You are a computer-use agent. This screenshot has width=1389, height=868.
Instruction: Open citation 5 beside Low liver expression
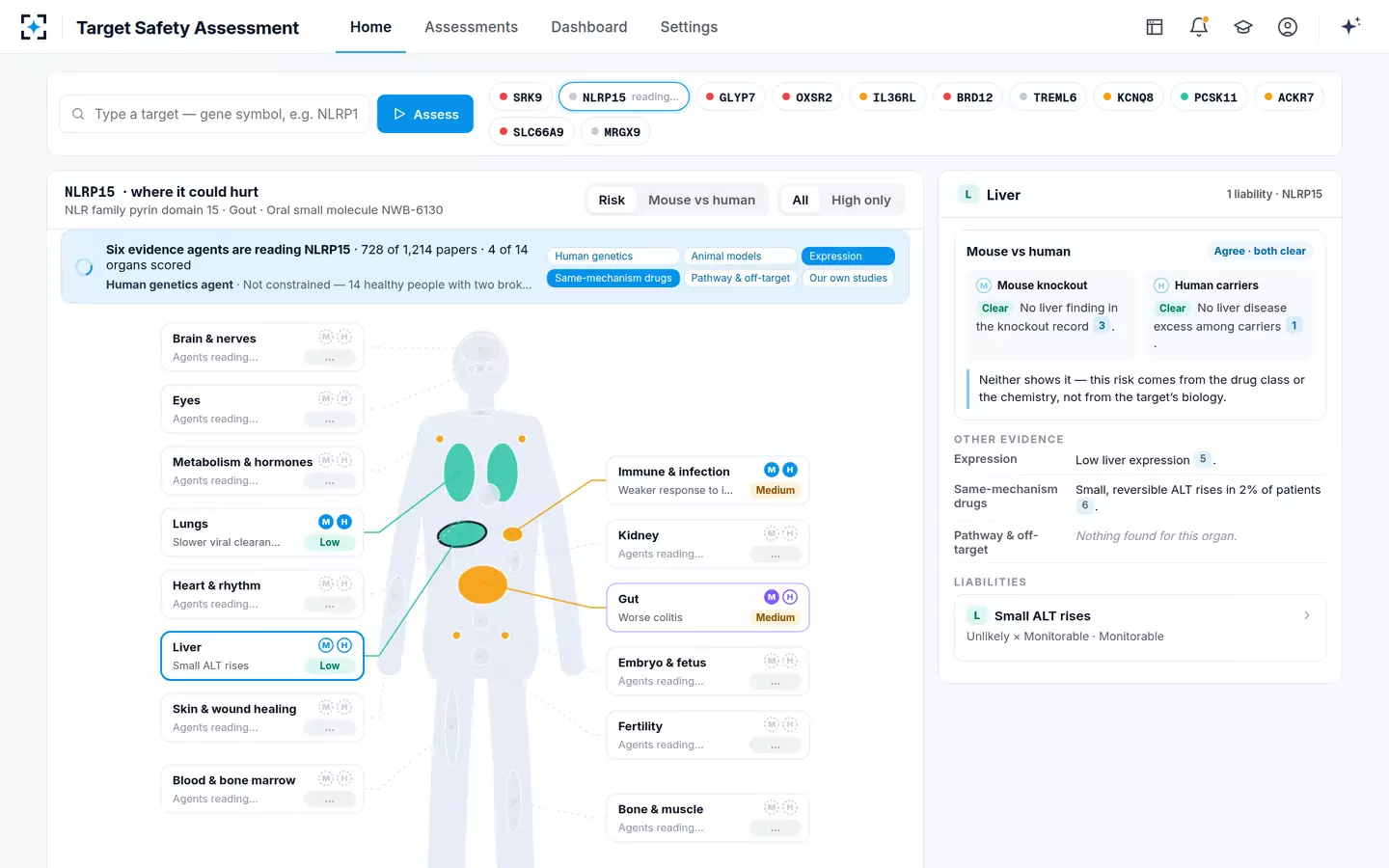1203,459
